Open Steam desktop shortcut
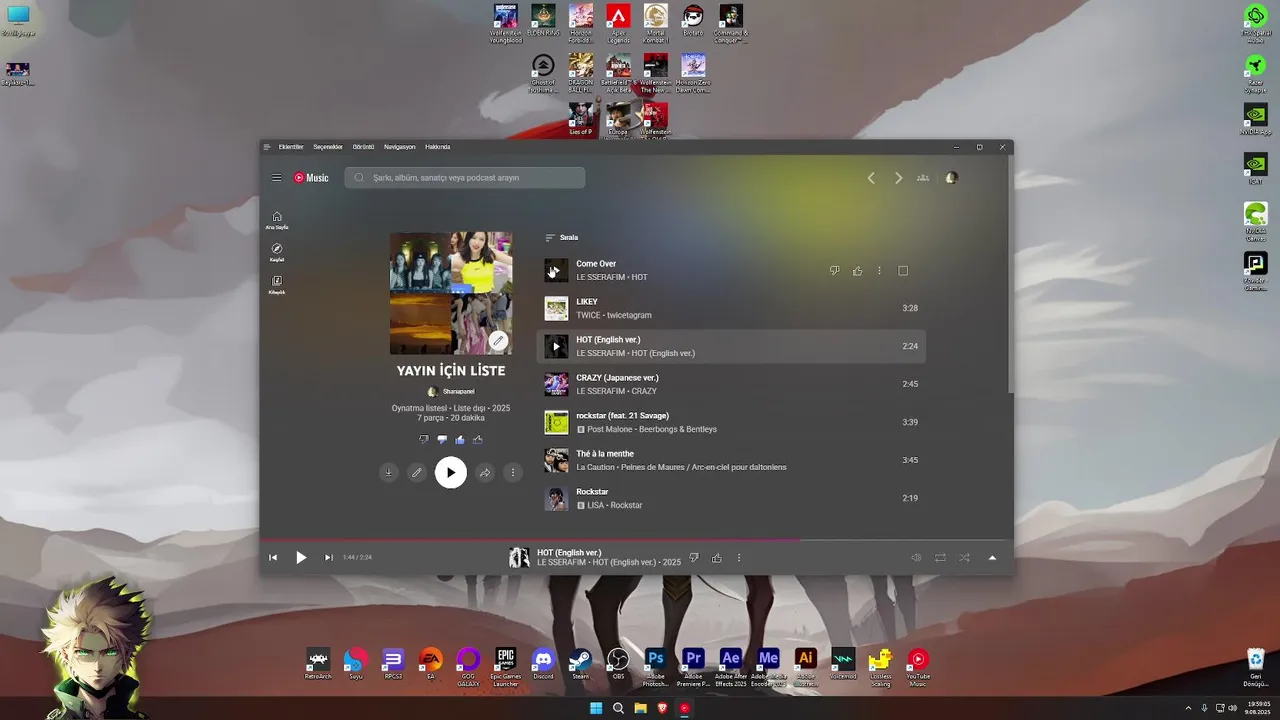This screenshot has width=1280, height=720. 580,665
